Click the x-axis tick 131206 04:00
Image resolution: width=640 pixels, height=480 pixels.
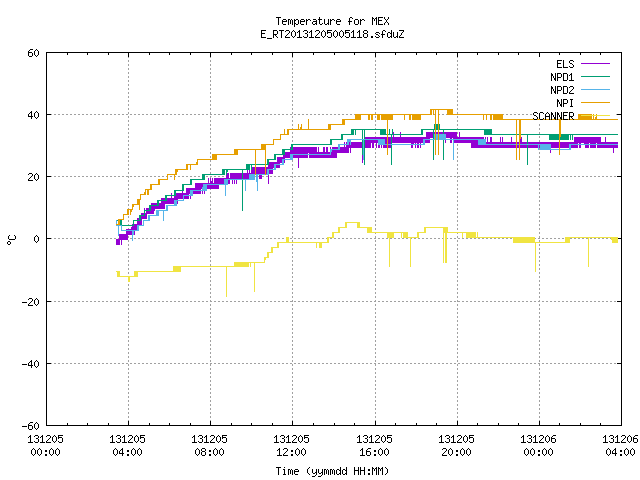[620, 445]
